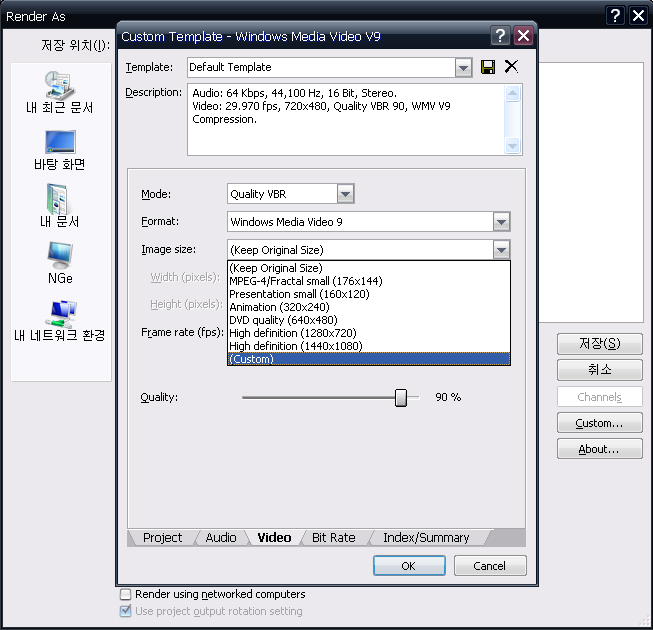
Task: Click the 취소 cancel button in Render As
Action: (x=600, y=370)
